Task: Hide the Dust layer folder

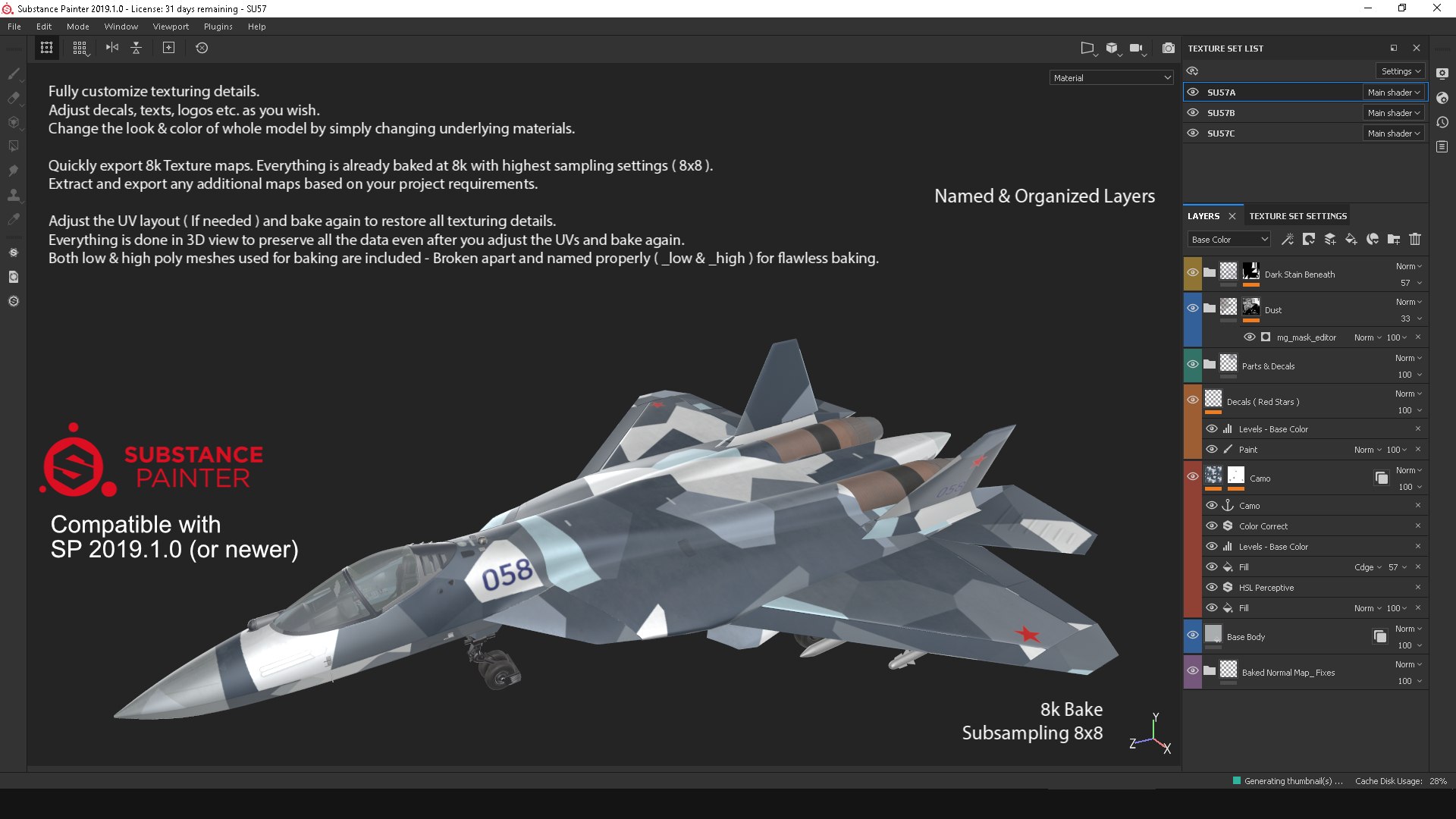Action: 1193,308
